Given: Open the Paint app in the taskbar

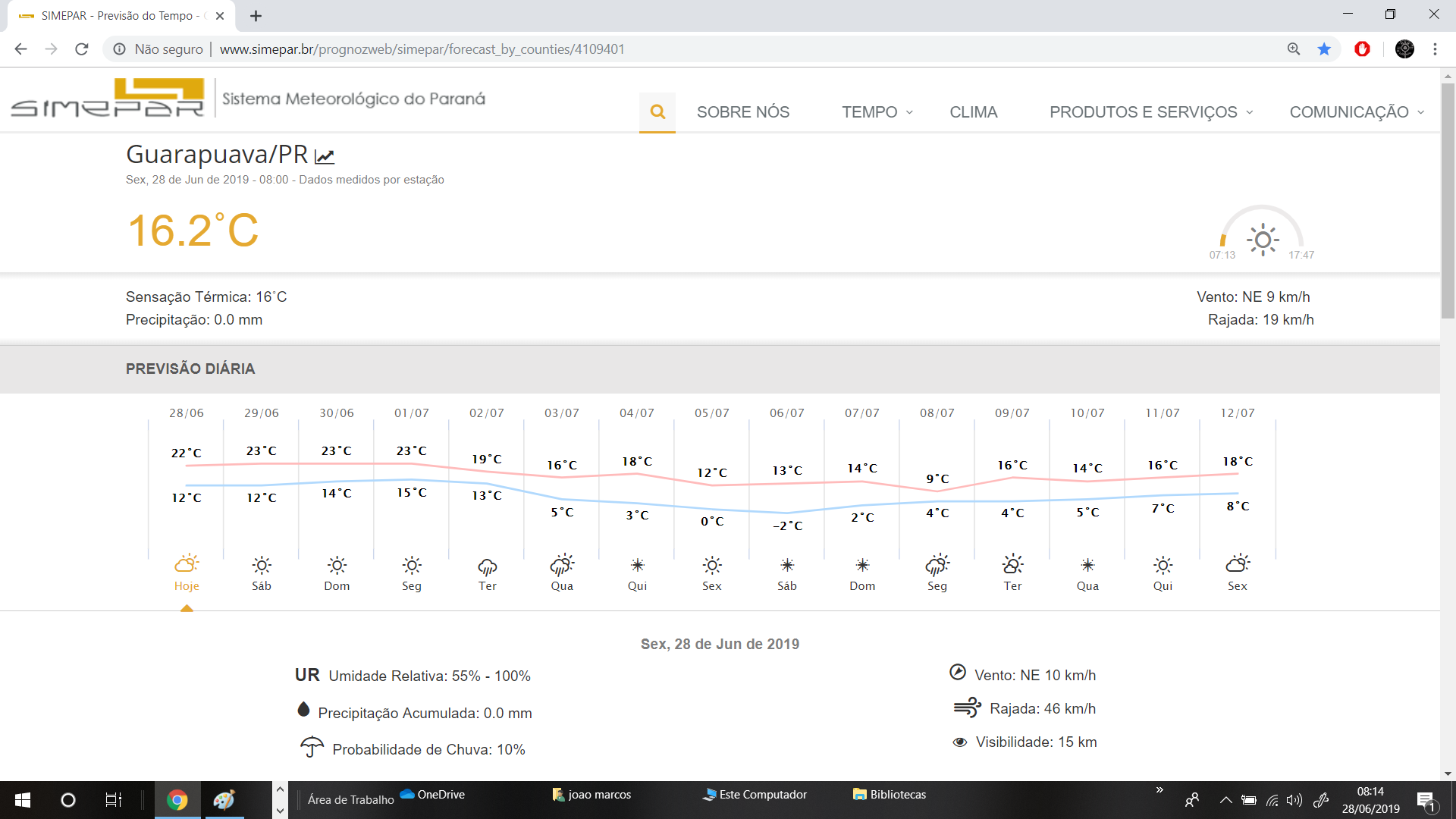Looking at the screenshot, I should [224, 800].
